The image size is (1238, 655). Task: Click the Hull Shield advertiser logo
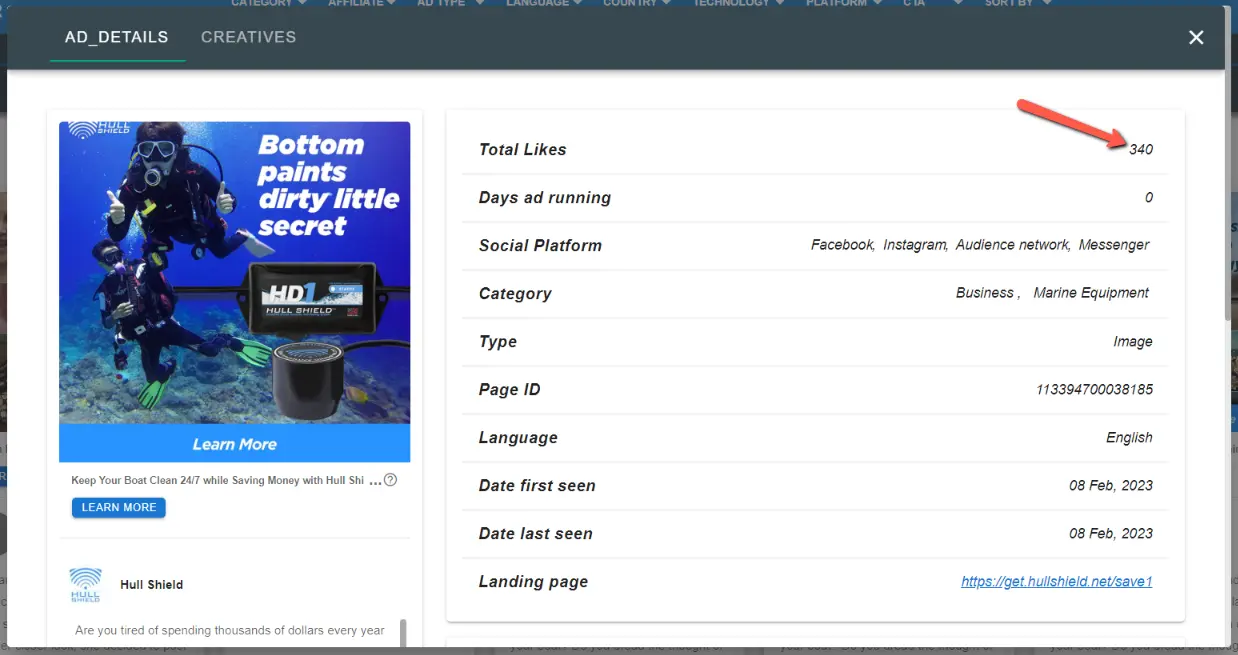click(x=85, y=584)
